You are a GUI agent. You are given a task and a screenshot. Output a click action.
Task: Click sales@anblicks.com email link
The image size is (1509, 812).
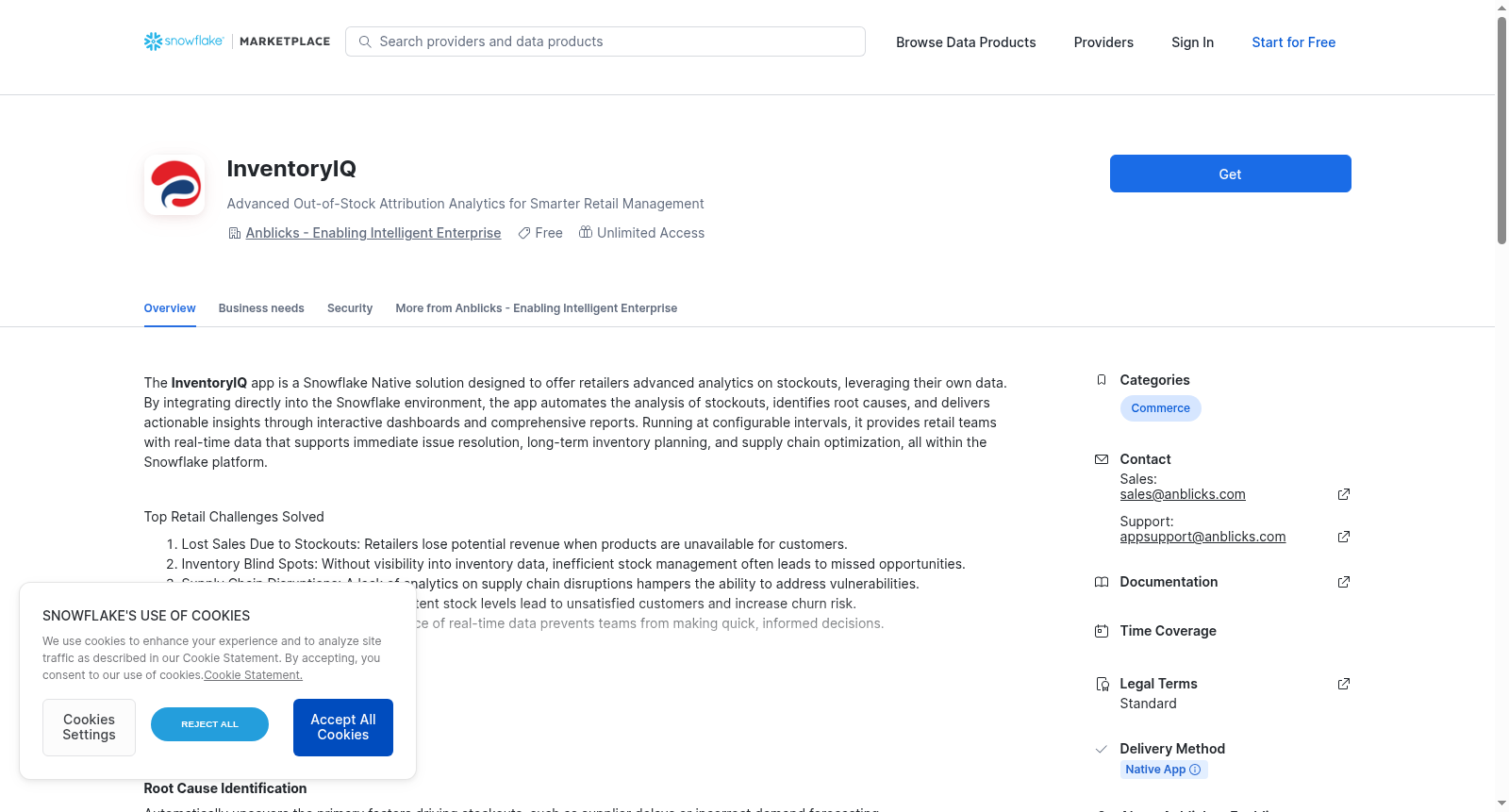pos(1183,494)
